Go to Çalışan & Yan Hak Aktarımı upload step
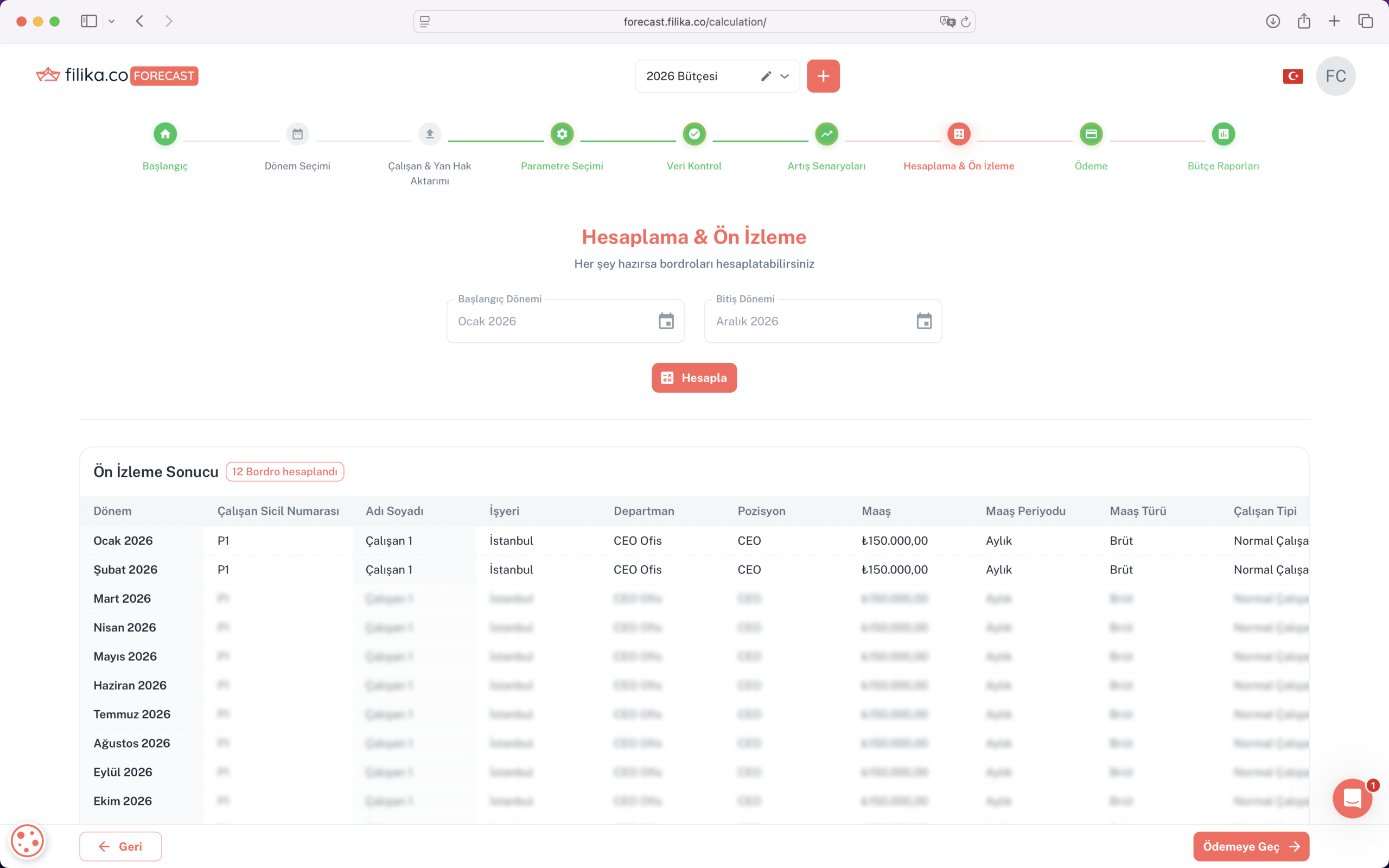 [429, 134]
